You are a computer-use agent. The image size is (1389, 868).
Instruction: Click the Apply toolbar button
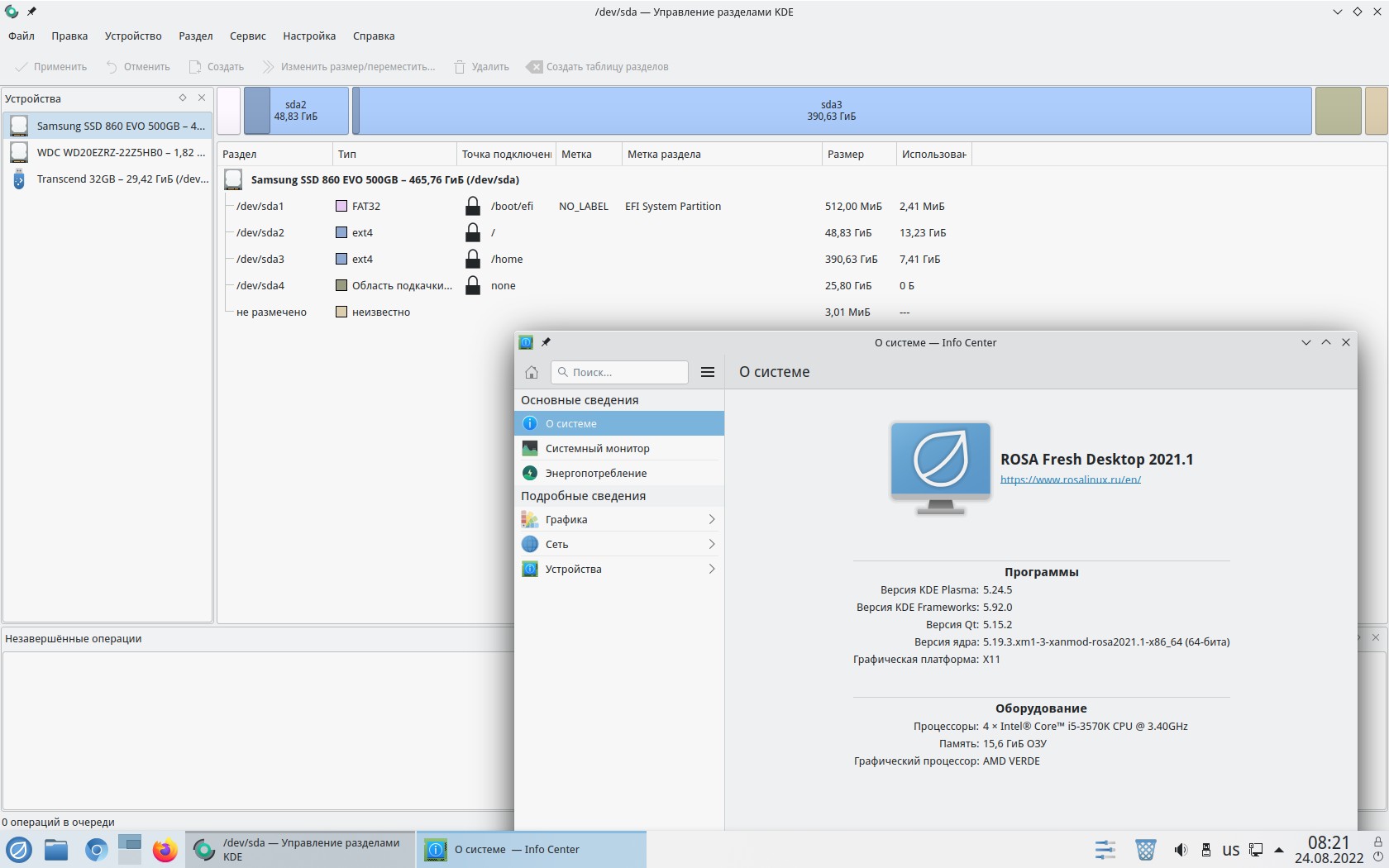51,67
